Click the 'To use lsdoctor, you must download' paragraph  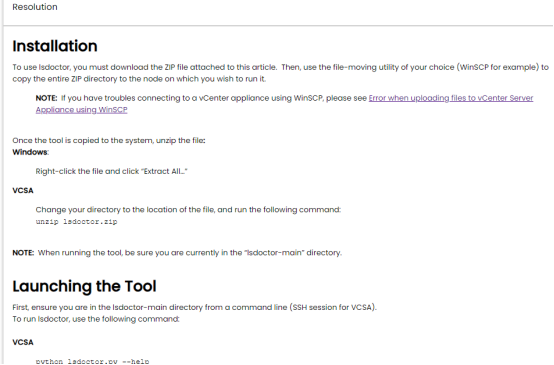click(281, 73)
